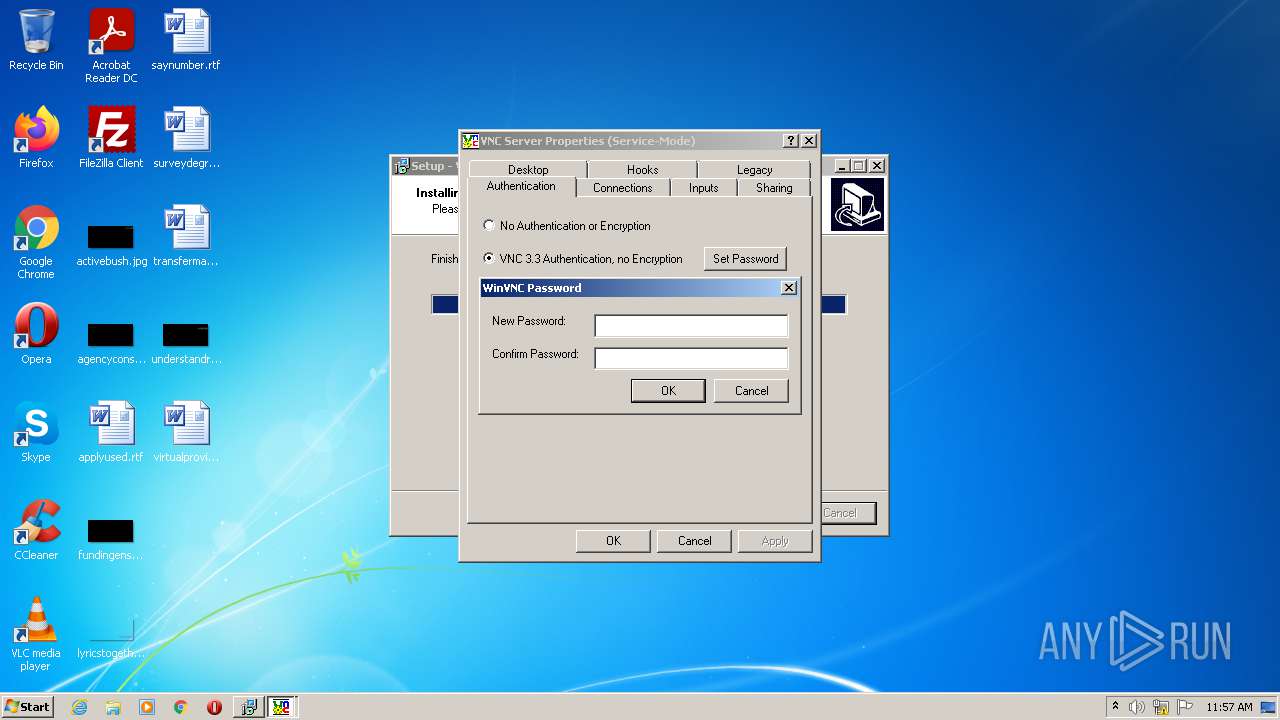Image resolution: width=1280 pixels, height=720 pixels.
Task: Switch to the Setup installer taskbar button
Action: click(x=248, y=707)
